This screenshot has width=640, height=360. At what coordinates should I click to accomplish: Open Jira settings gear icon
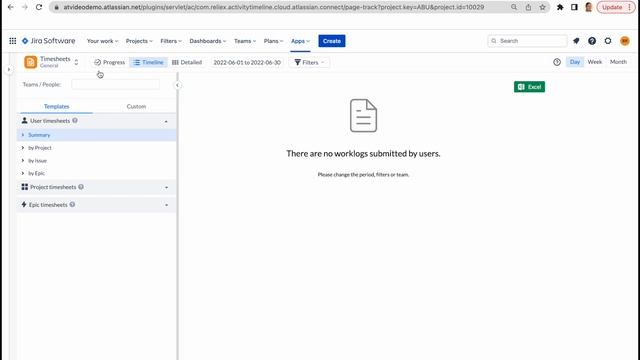coord(608,41)
